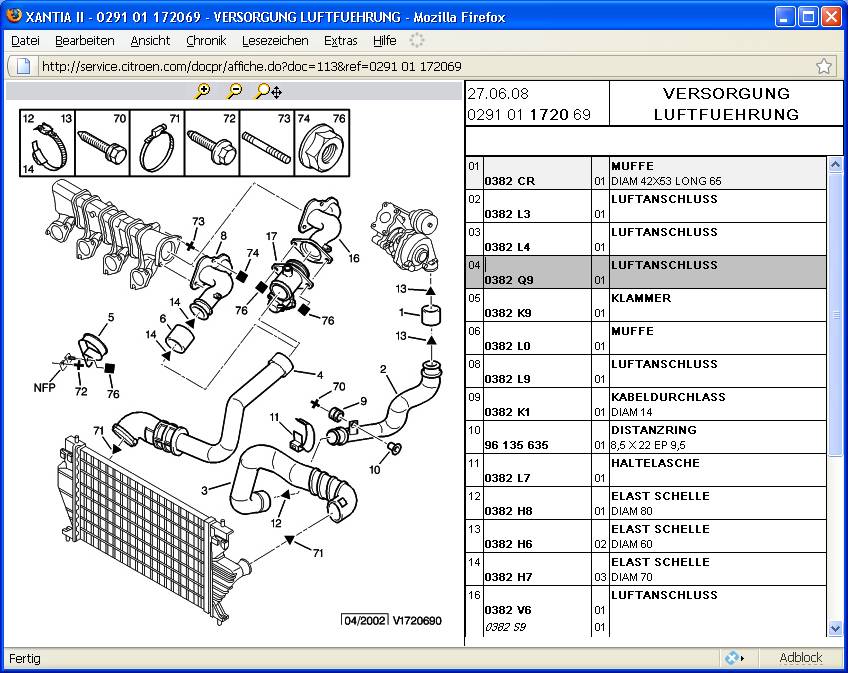Select part number 0382 K1
Viewport: 848px width, 673px height.
coord(507,412)
